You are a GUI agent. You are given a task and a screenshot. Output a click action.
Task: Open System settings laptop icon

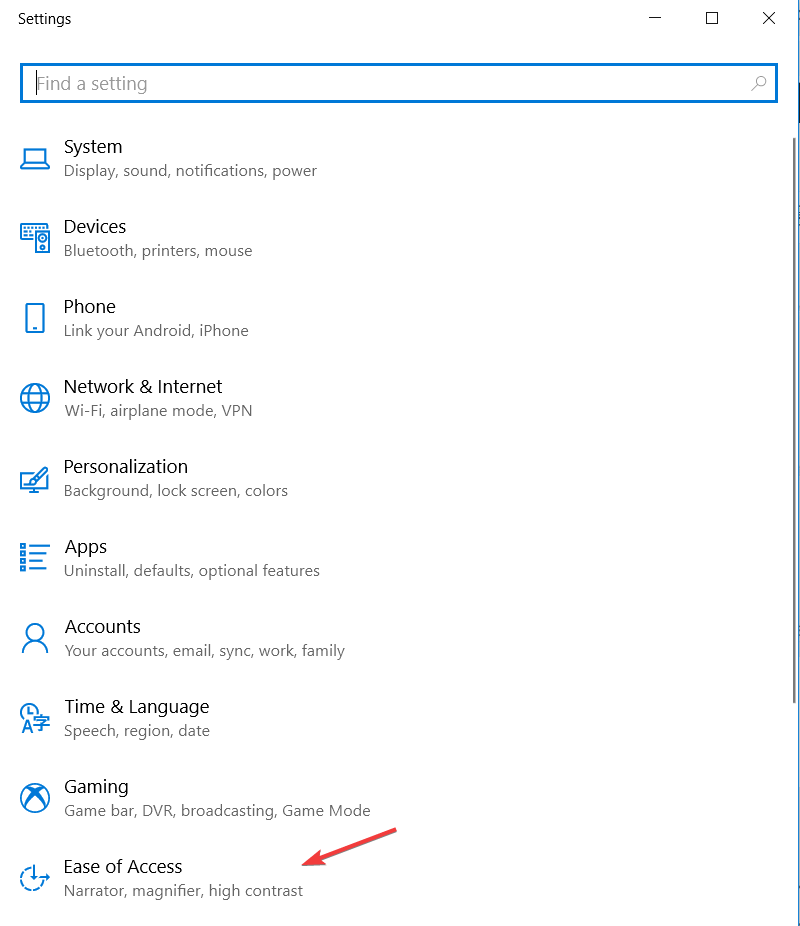coord(35,159)
